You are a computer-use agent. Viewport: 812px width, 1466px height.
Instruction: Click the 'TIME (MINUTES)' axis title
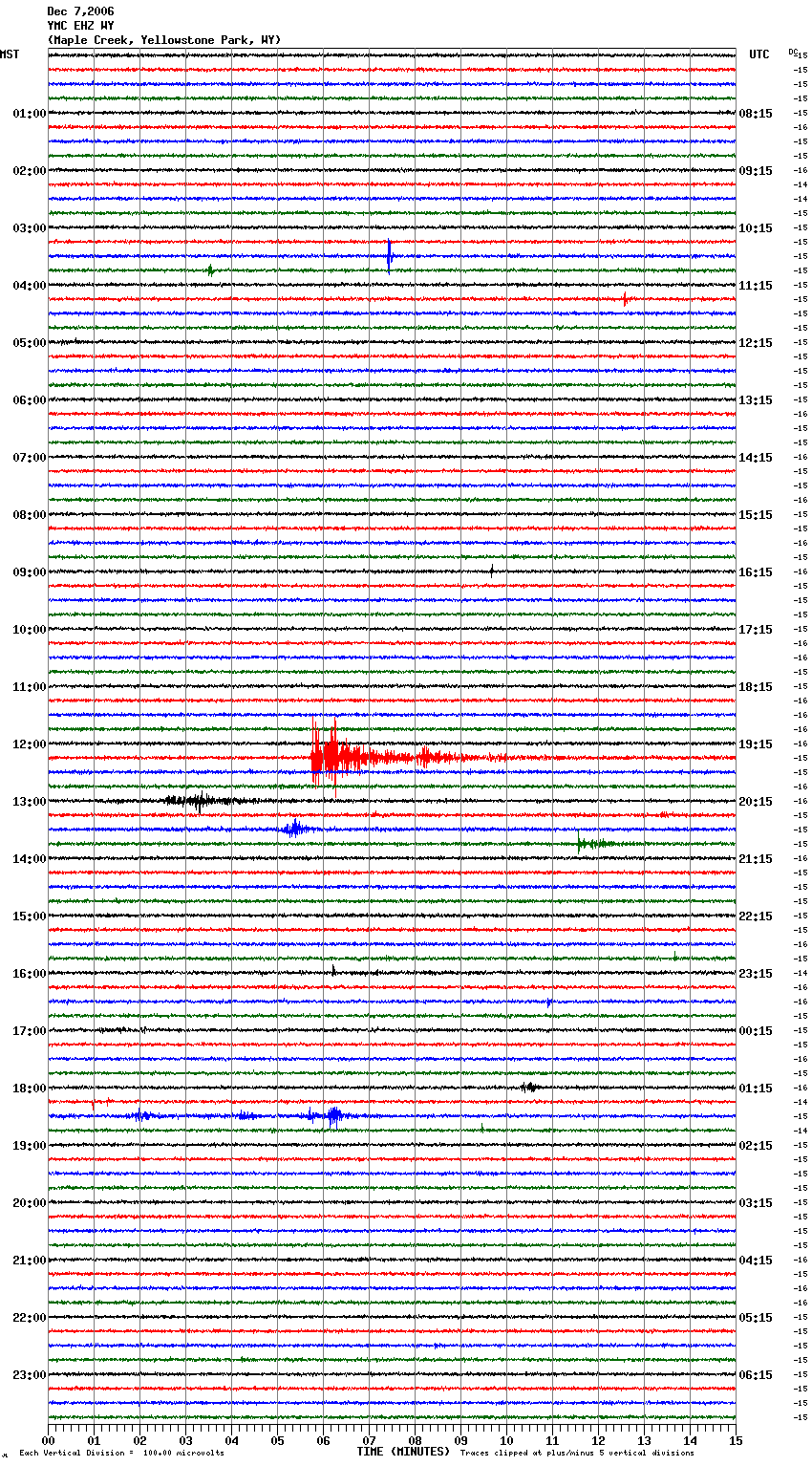pyautogui.click(x=403, y=1452)
